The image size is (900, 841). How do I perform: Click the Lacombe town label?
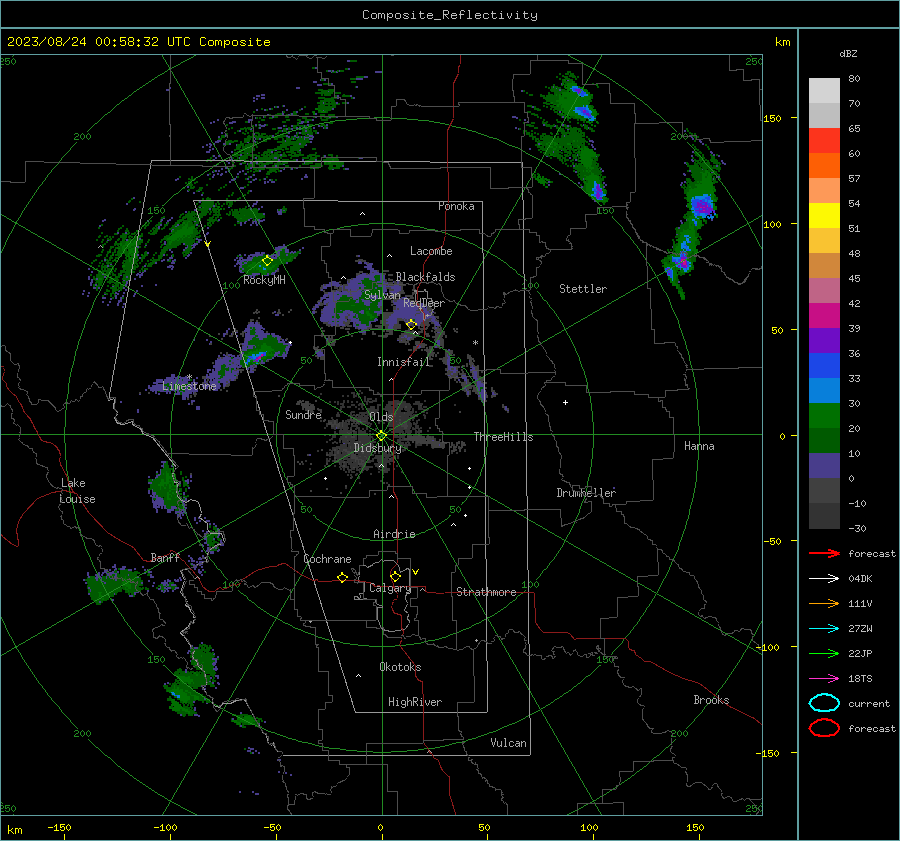pos(431,251)
